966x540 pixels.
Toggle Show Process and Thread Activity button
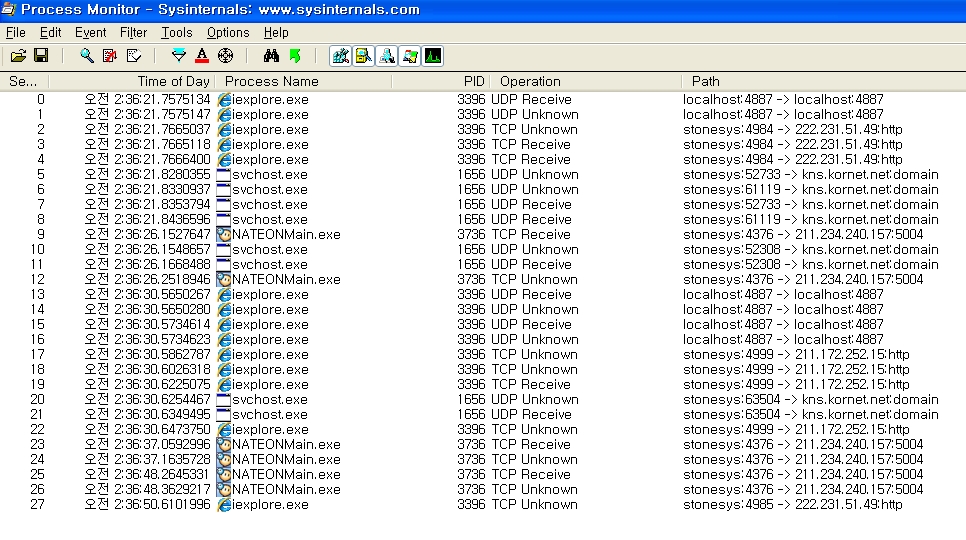[x=410, y=56]
